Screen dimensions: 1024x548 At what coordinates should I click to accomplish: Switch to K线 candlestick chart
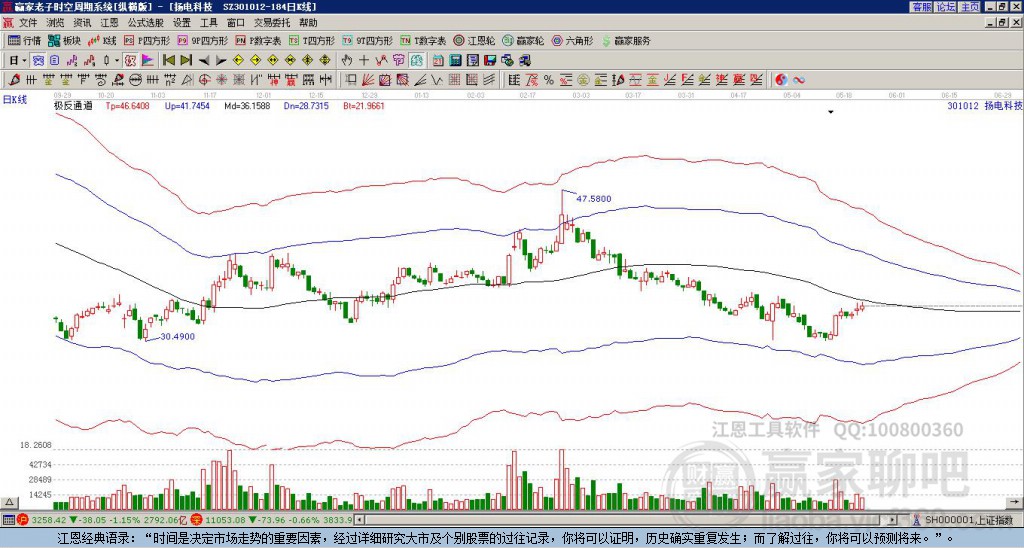tap(102, 40)
